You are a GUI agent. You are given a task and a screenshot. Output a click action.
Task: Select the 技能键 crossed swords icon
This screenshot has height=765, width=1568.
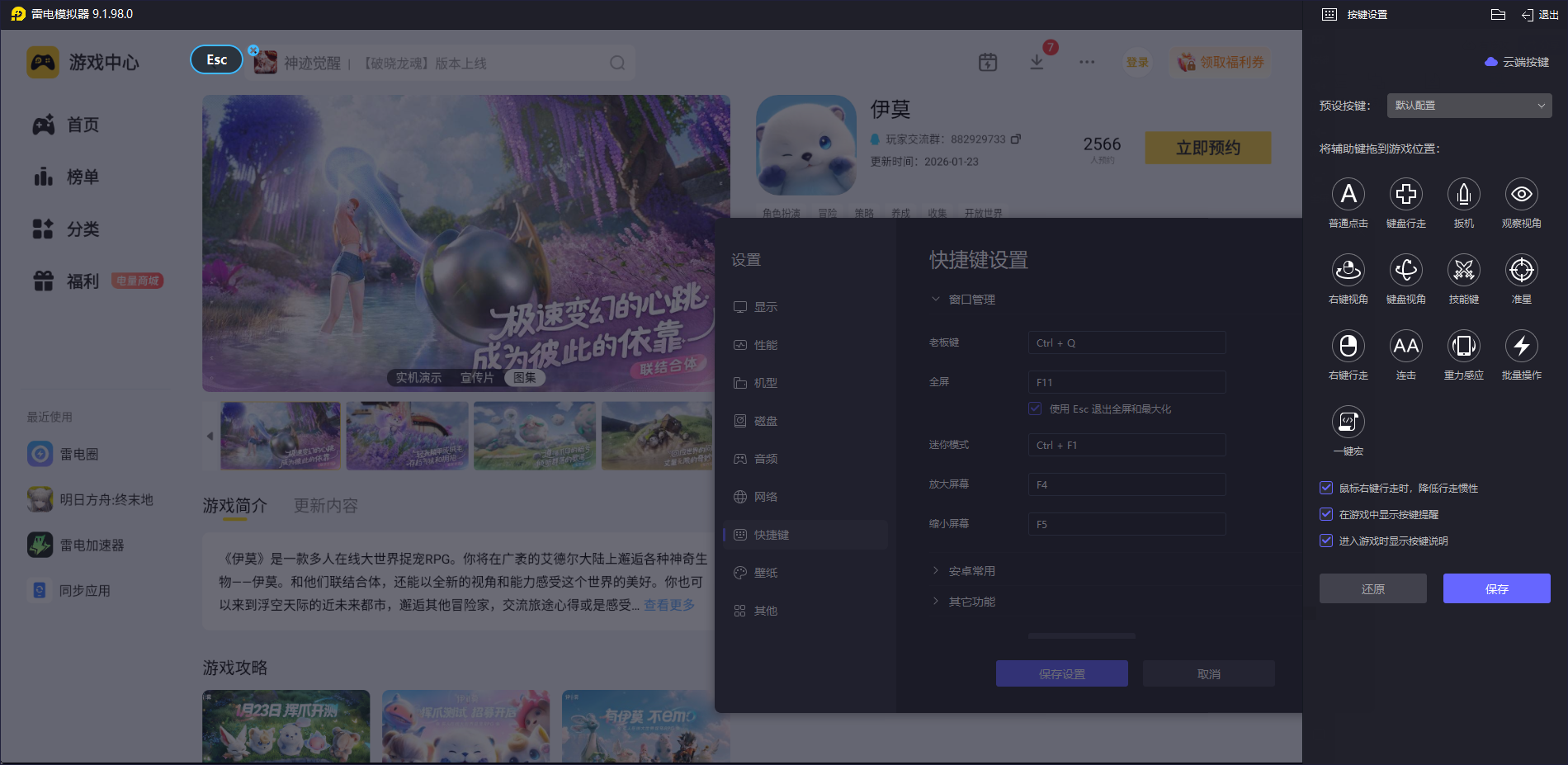click(x=1463, y=271)
